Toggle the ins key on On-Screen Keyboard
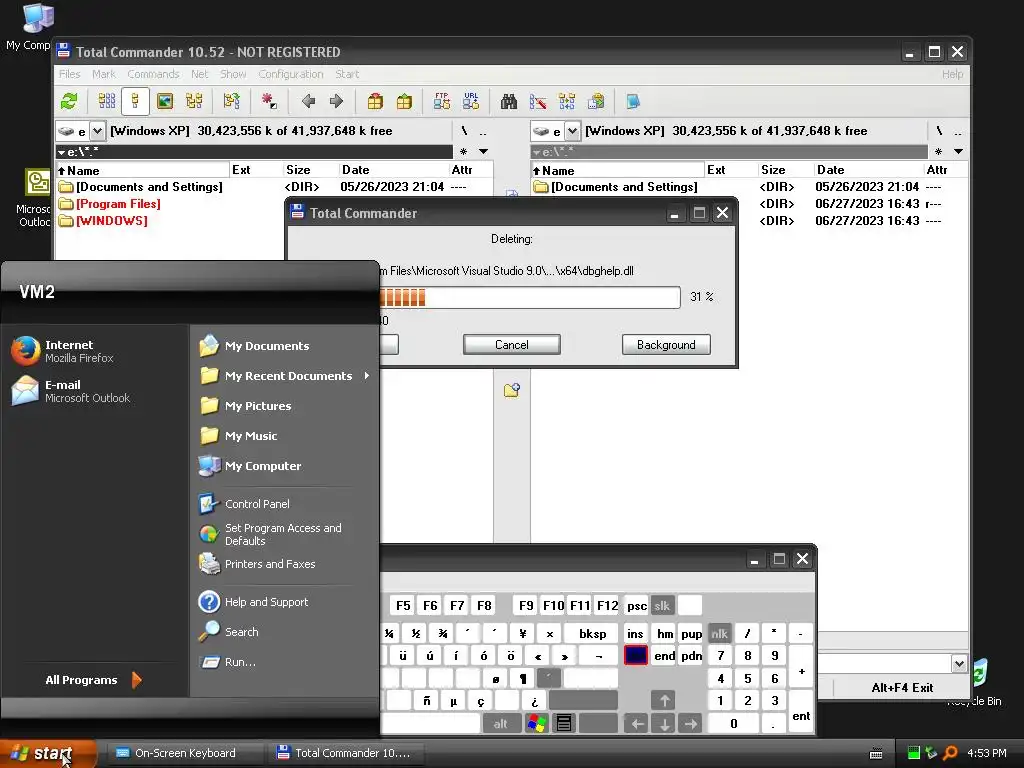The image size is (1024, 768). [x=635, y=633]
